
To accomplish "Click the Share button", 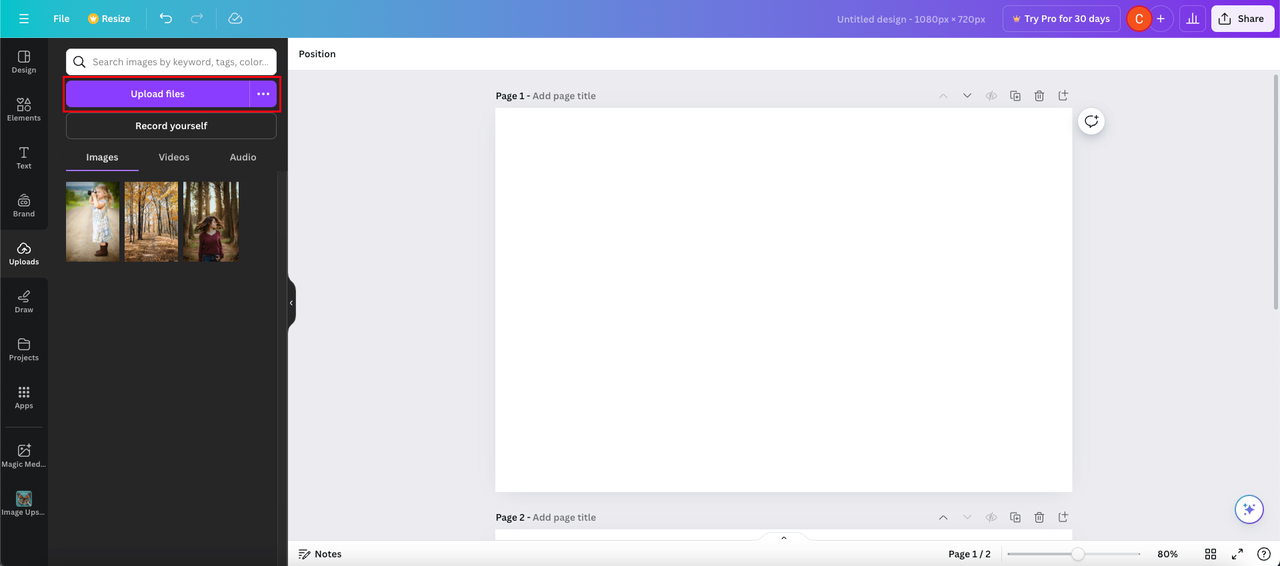I will [x=1241, y=19].
